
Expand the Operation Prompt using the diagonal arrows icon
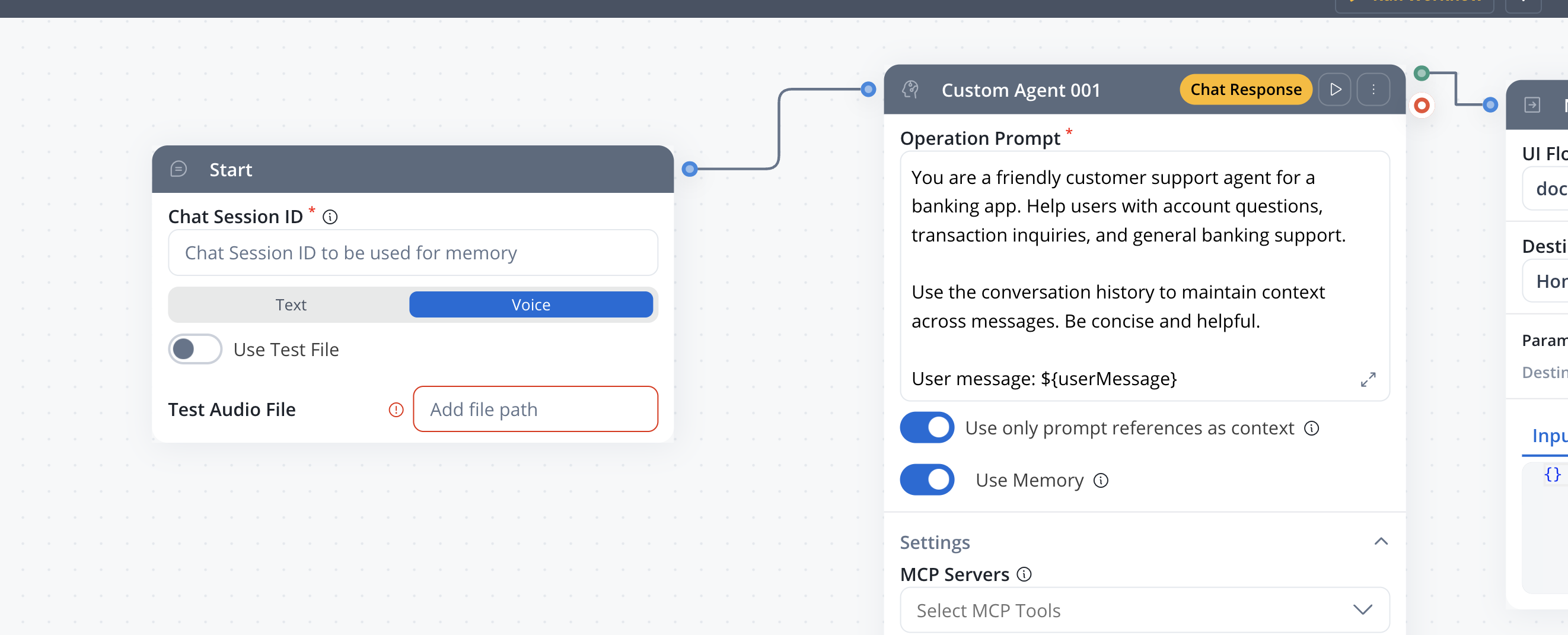tap(1368, 379)
